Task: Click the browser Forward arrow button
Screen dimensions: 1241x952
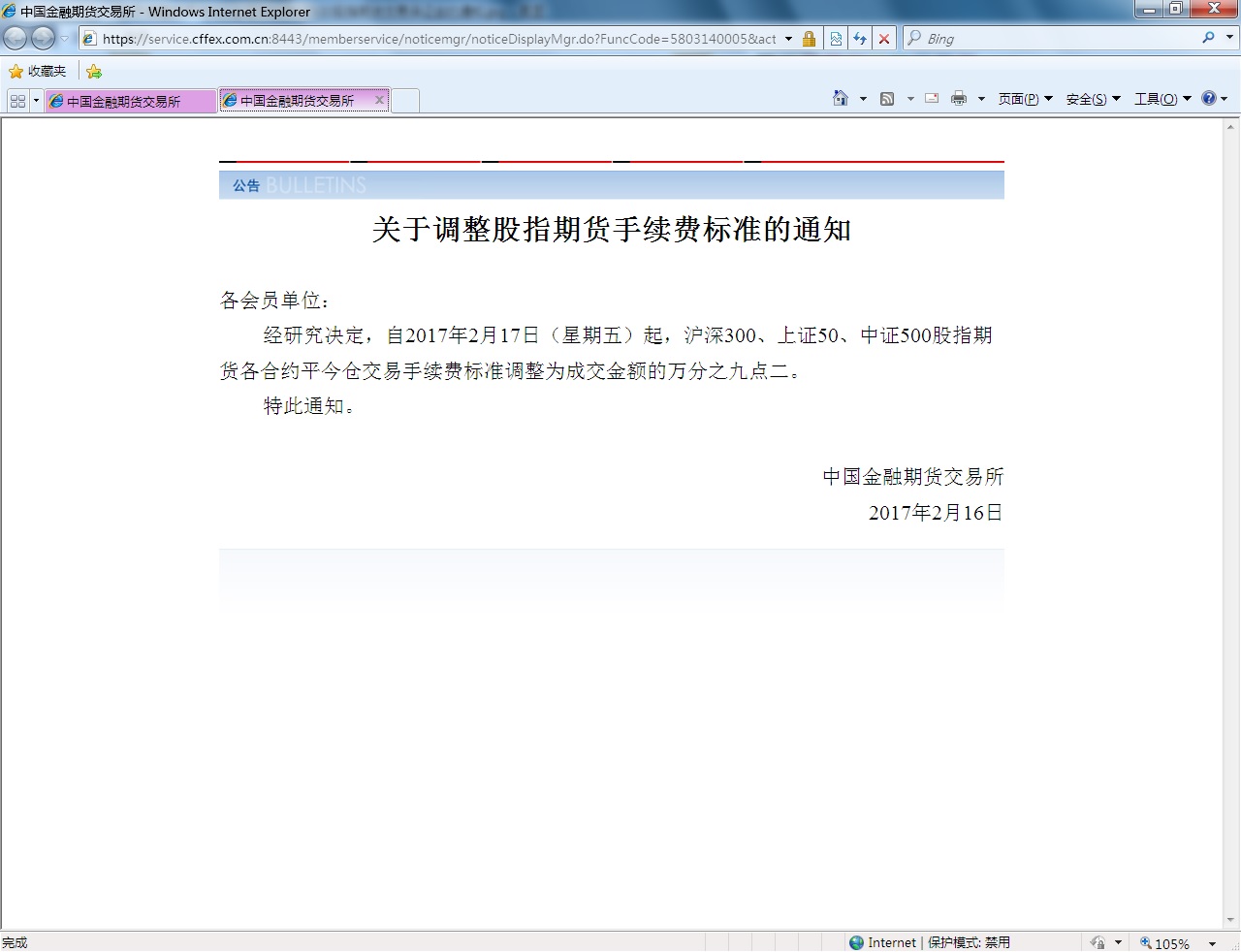Action: click(x=43, y=38)
